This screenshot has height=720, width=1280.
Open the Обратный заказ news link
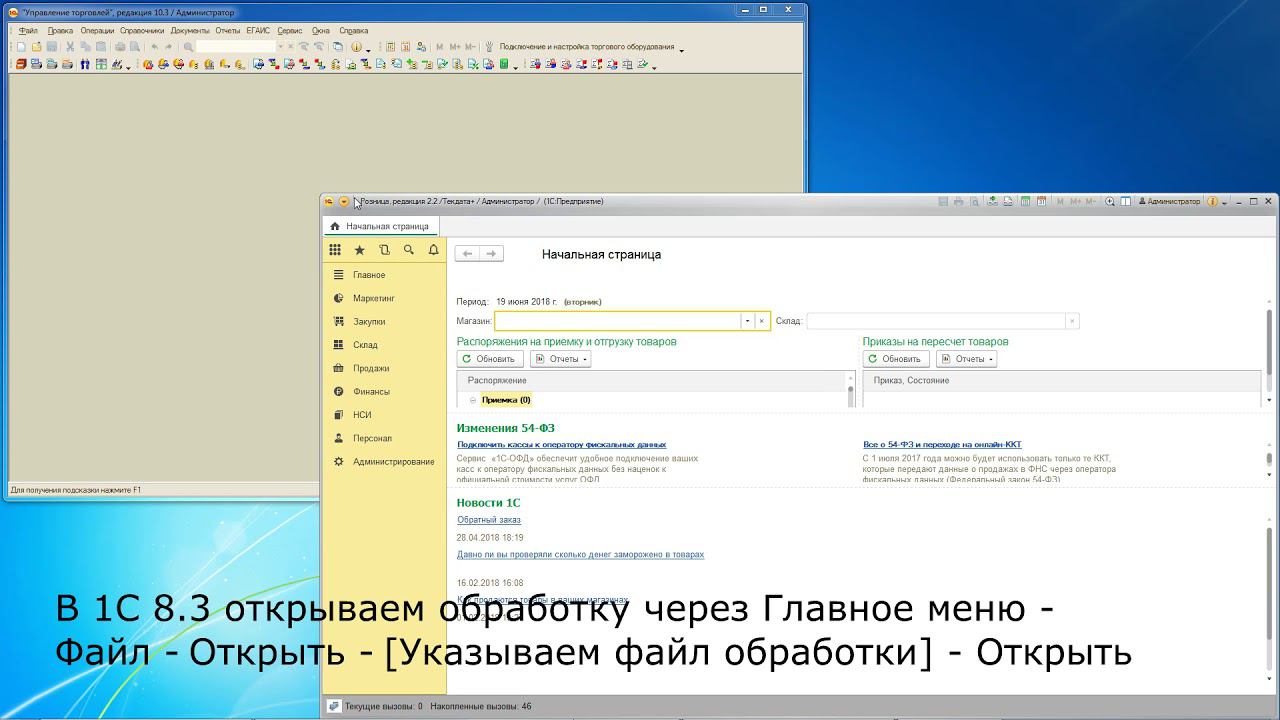[489, 520]
